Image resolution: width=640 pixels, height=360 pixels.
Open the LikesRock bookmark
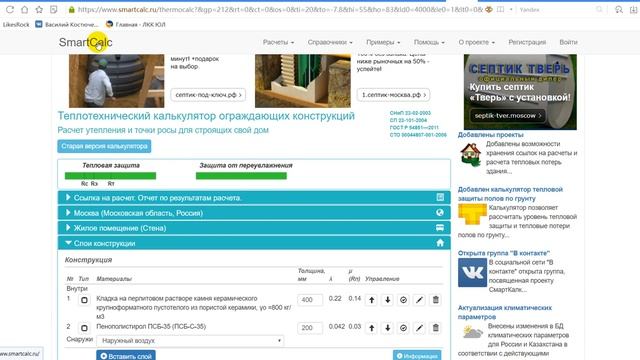(16, 24)
